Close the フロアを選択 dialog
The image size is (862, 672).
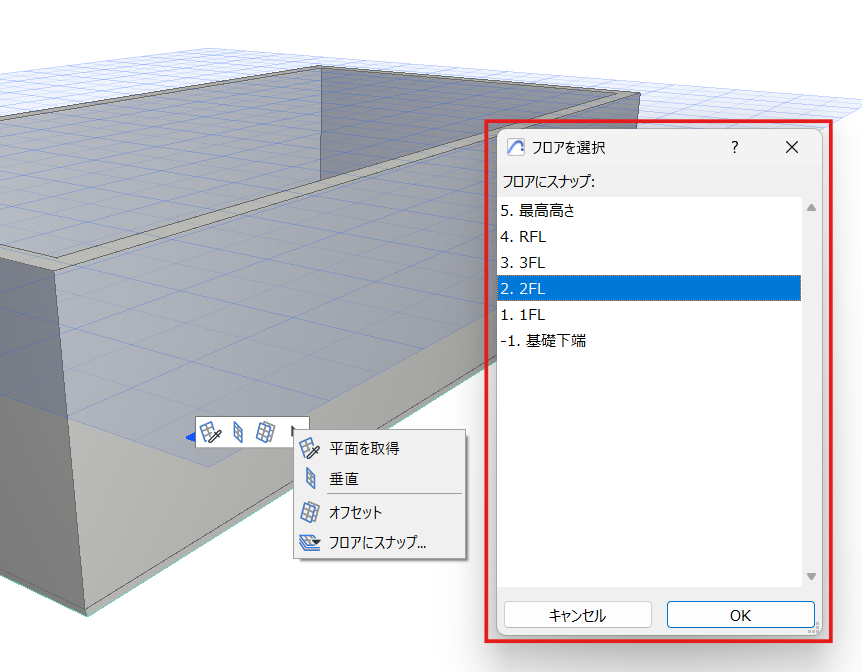[792, 147]
